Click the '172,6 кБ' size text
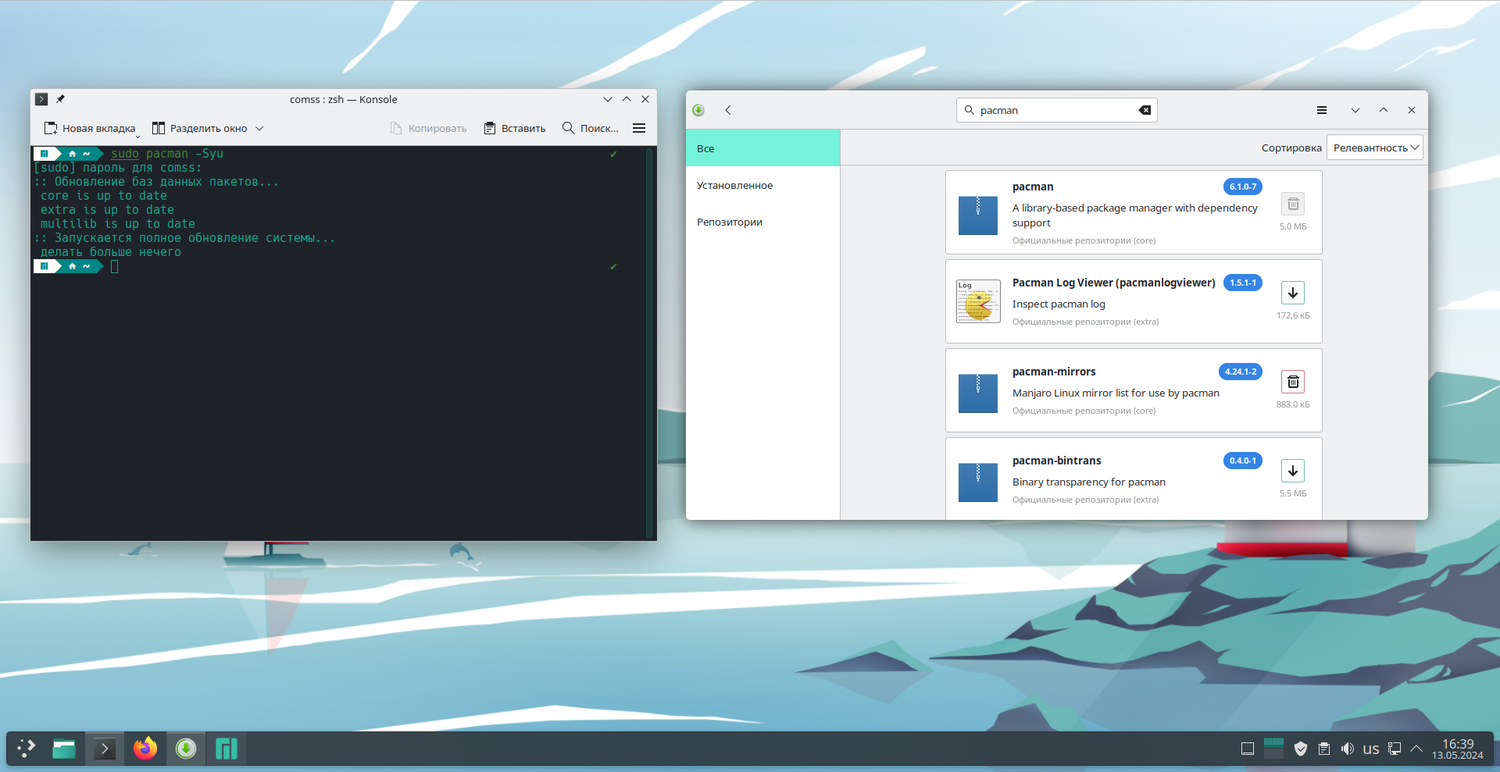This screenshot has width=1500, height=772. pyautogui.click(x=1293, y=316)
